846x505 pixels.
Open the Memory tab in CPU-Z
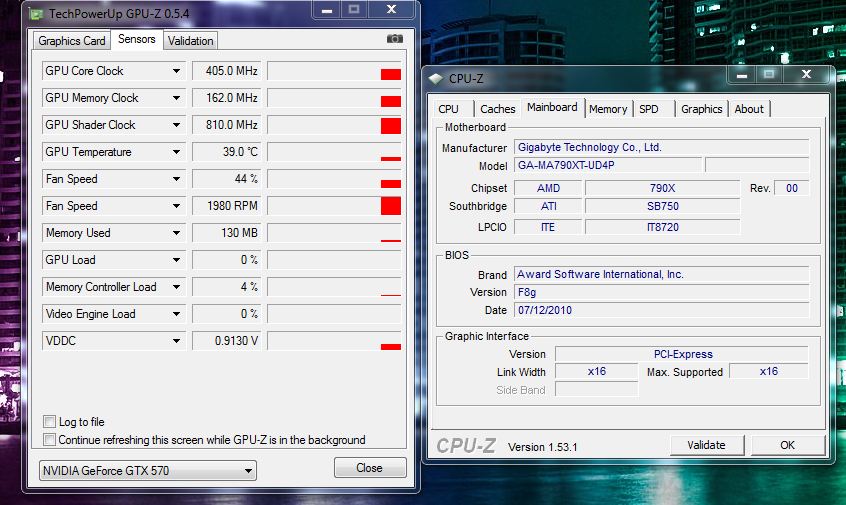608,109
